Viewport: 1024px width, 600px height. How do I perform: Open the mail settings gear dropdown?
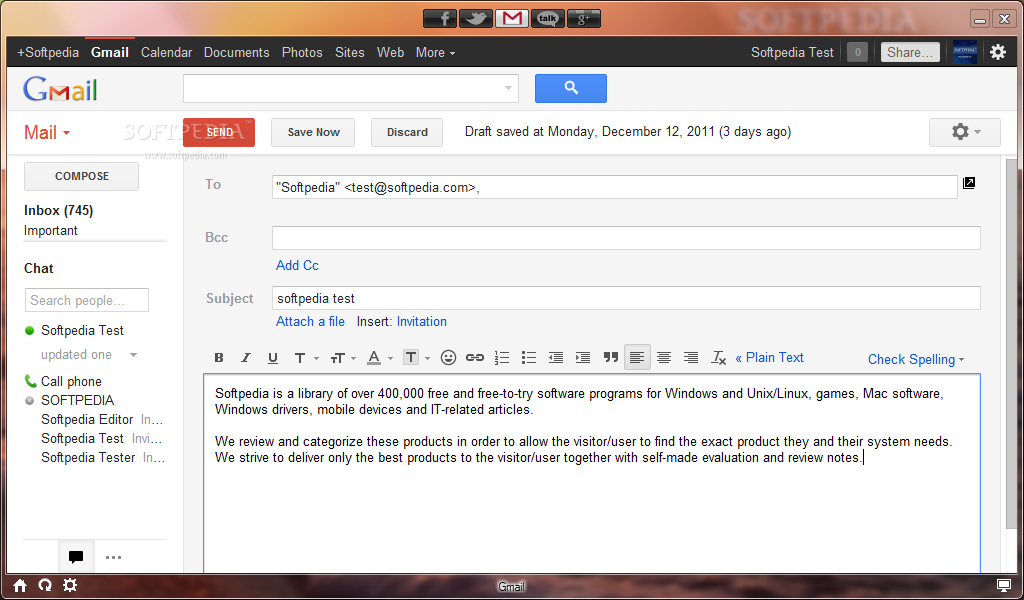point(965,132)
